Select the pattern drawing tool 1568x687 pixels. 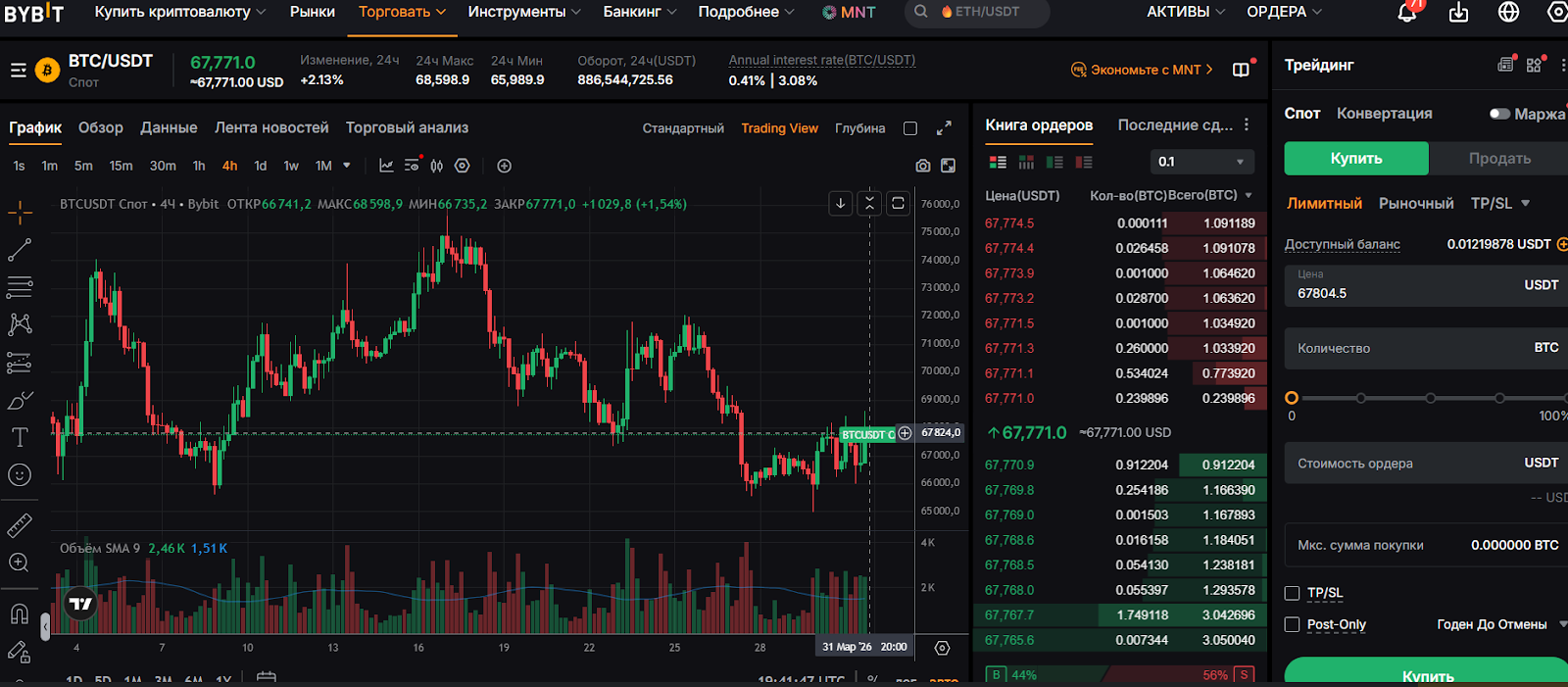click(x=20, y=324)
